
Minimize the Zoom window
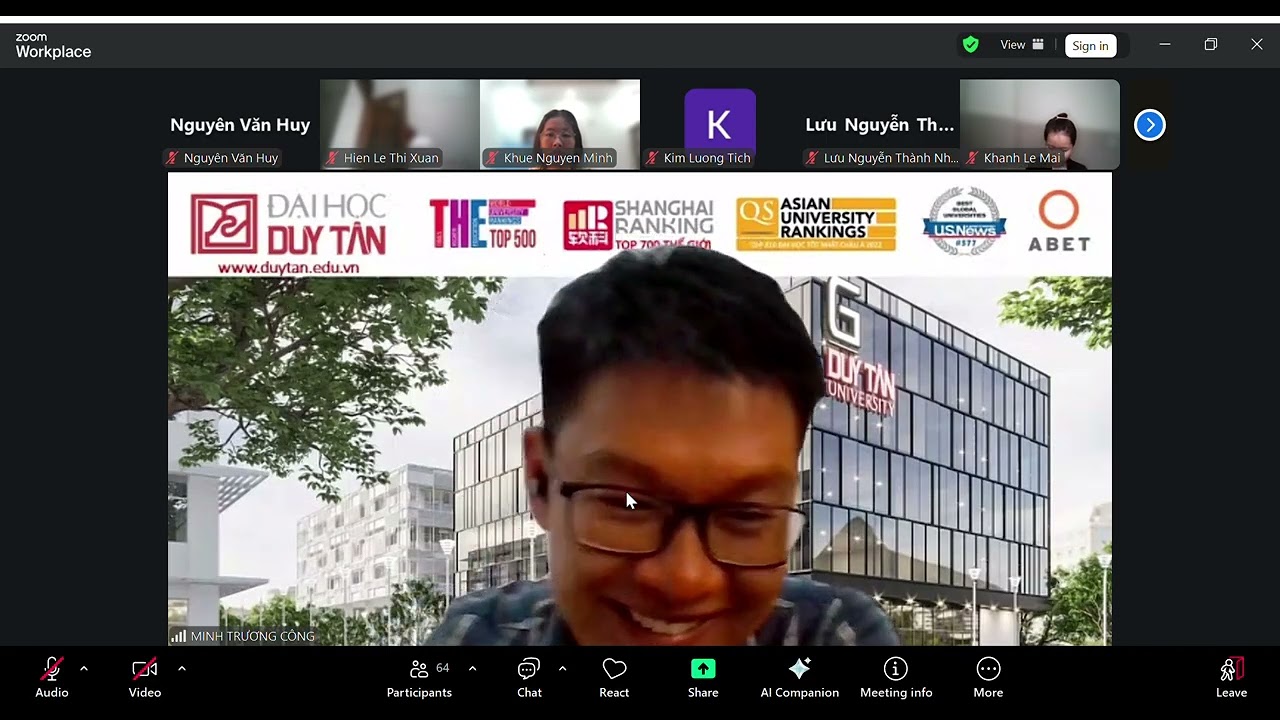click(x=1164, y=44)
